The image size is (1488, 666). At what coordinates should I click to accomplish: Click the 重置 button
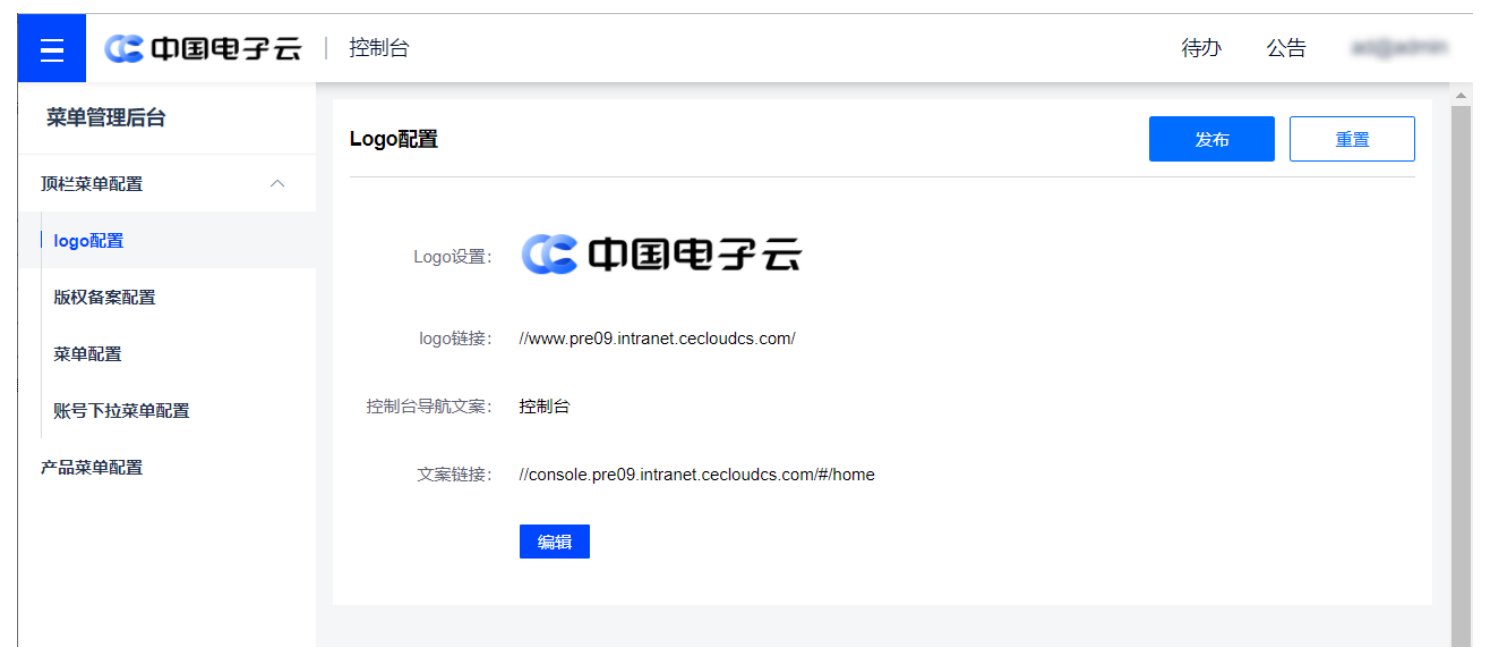[x=1352, y=139]
